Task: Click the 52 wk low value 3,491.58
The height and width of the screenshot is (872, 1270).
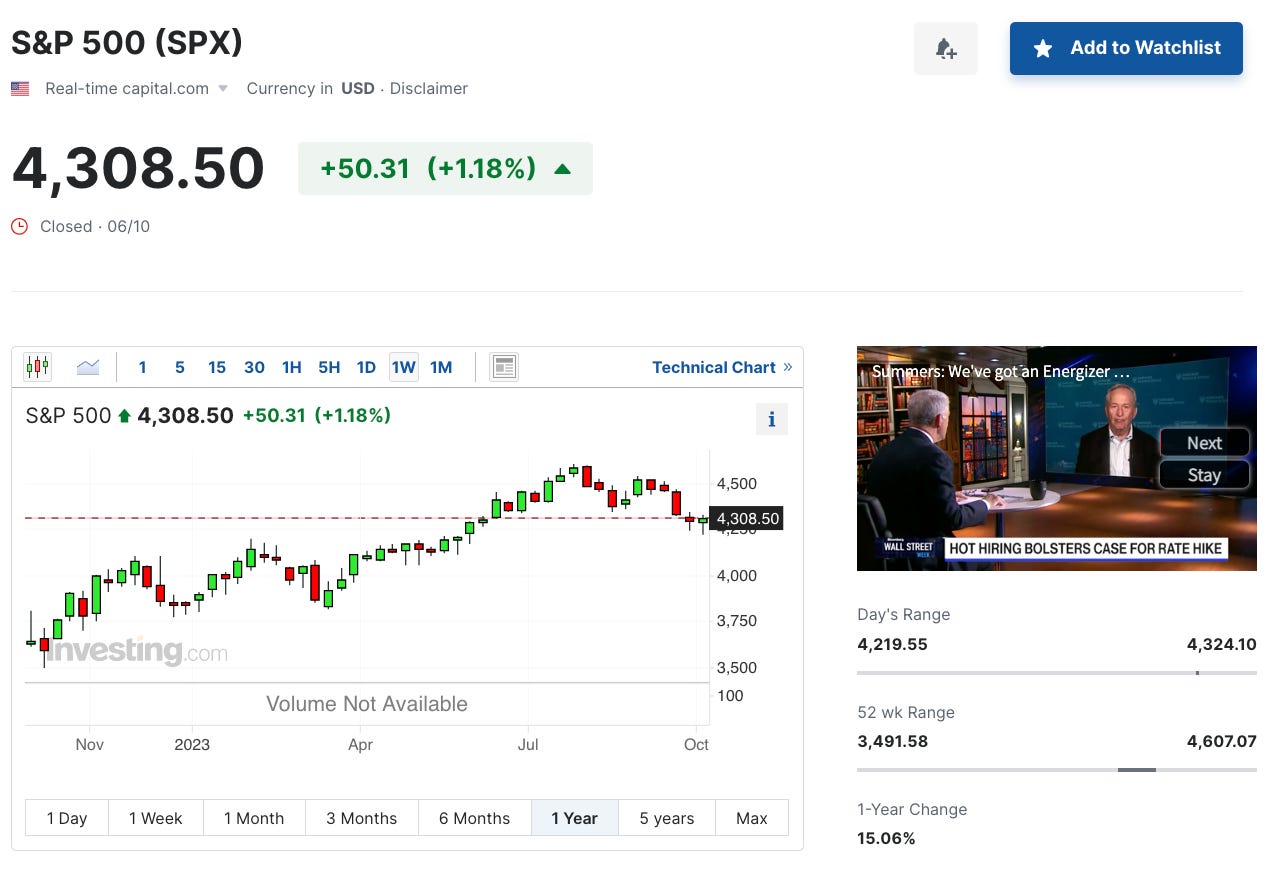Action: (892, 741)
